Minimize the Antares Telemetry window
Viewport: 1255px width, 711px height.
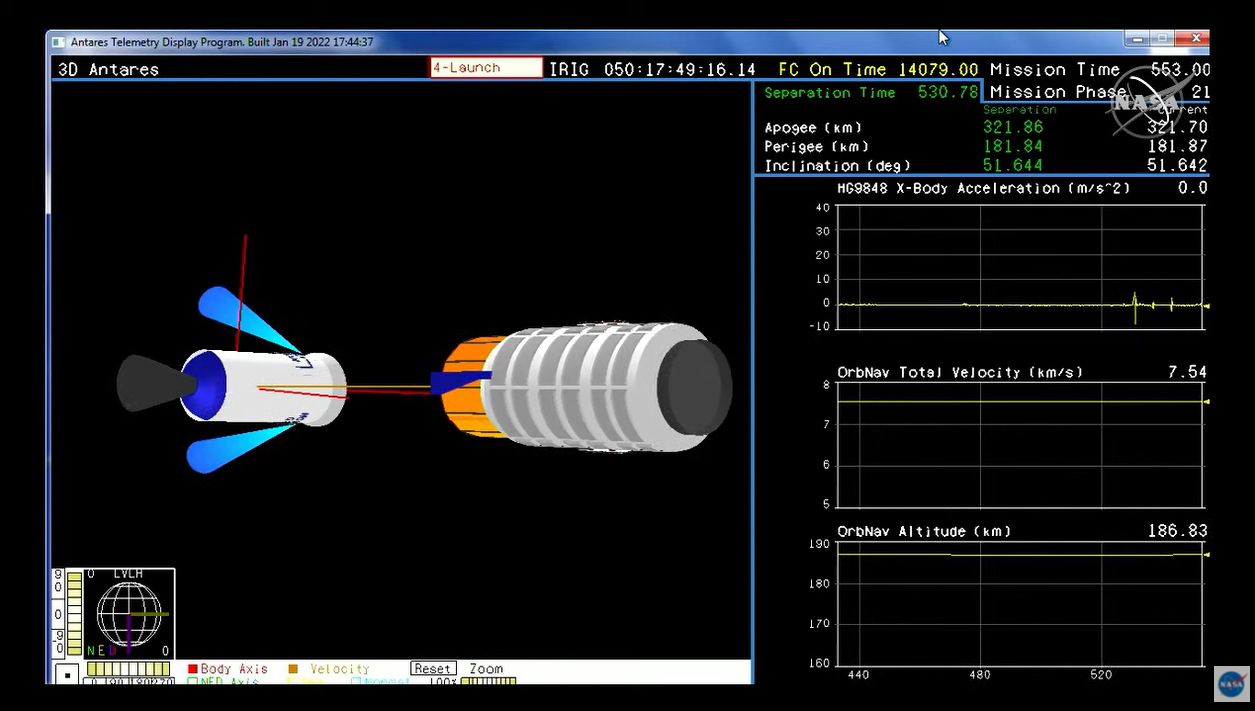click(x=1135, y=39)
